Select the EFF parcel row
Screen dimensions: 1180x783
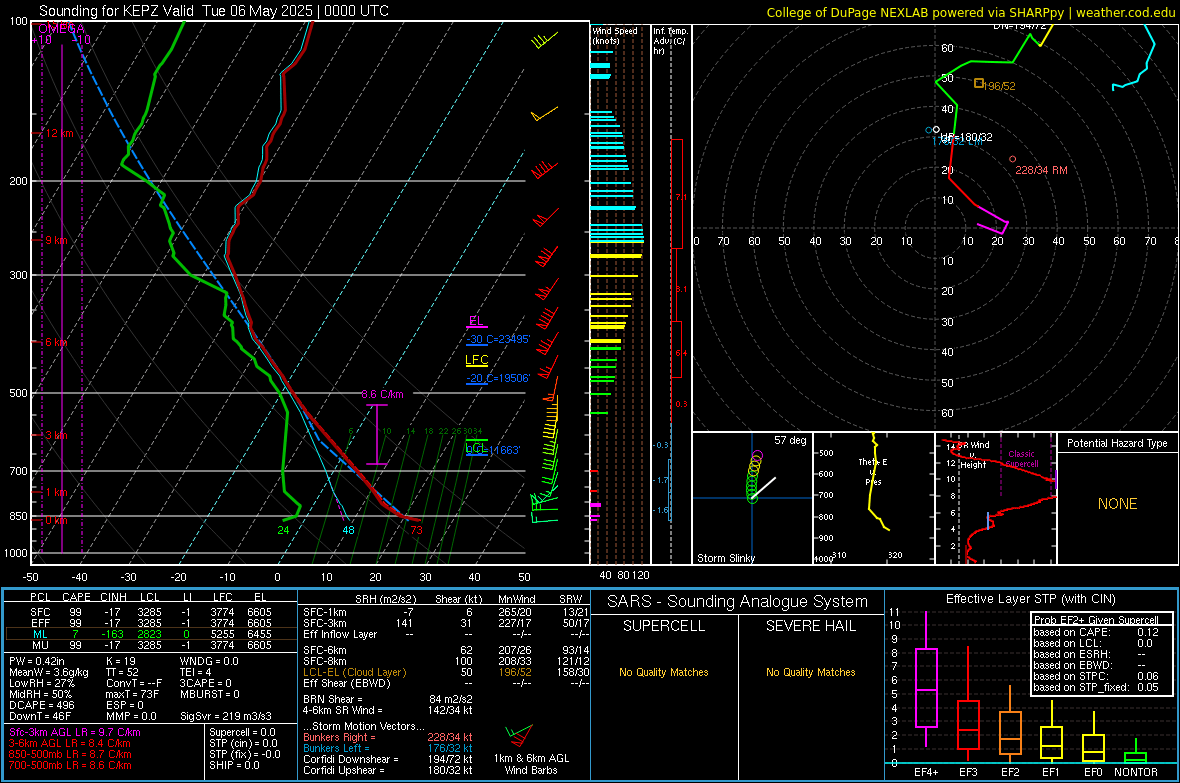tap(151, 623)
